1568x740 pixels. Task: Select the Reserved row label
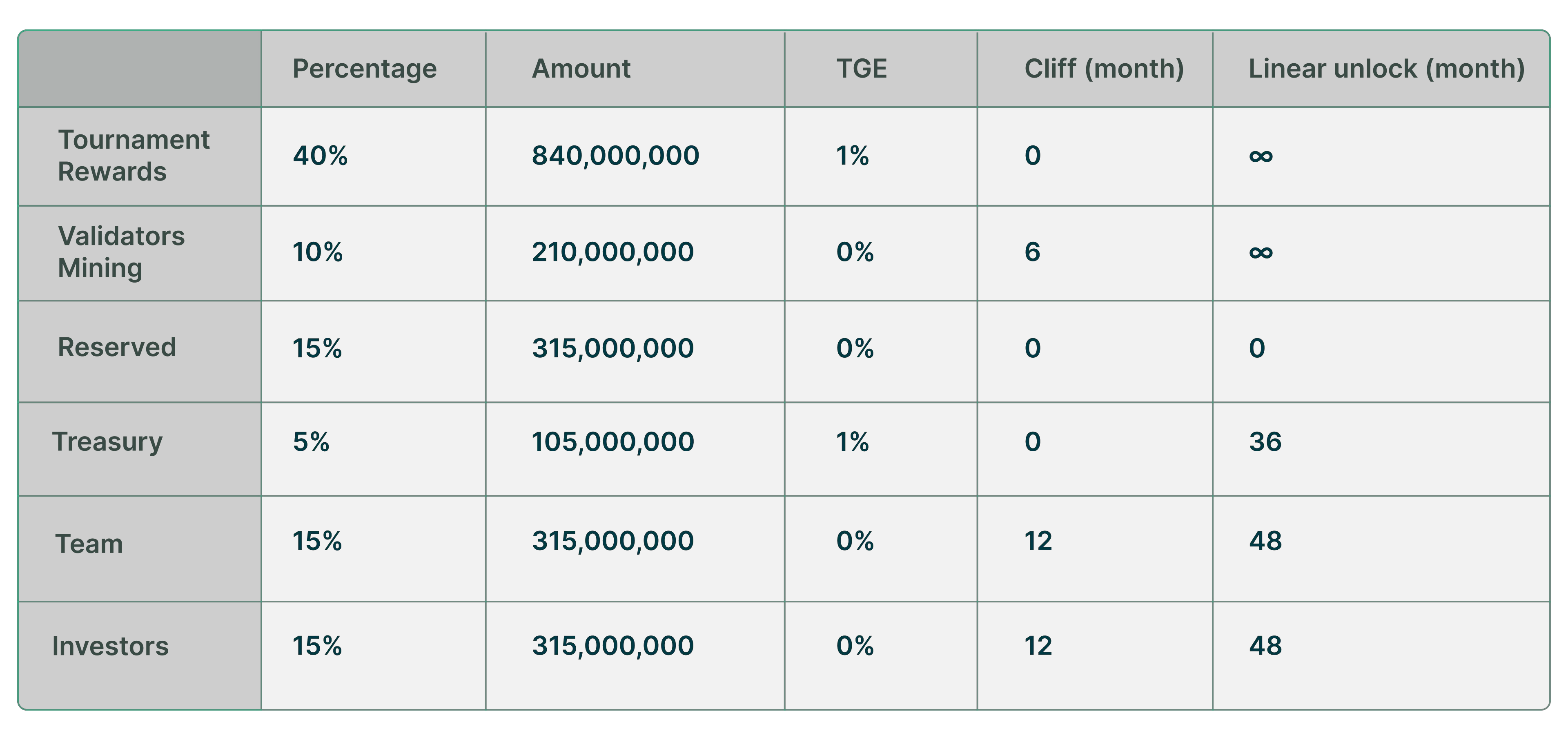117,348
